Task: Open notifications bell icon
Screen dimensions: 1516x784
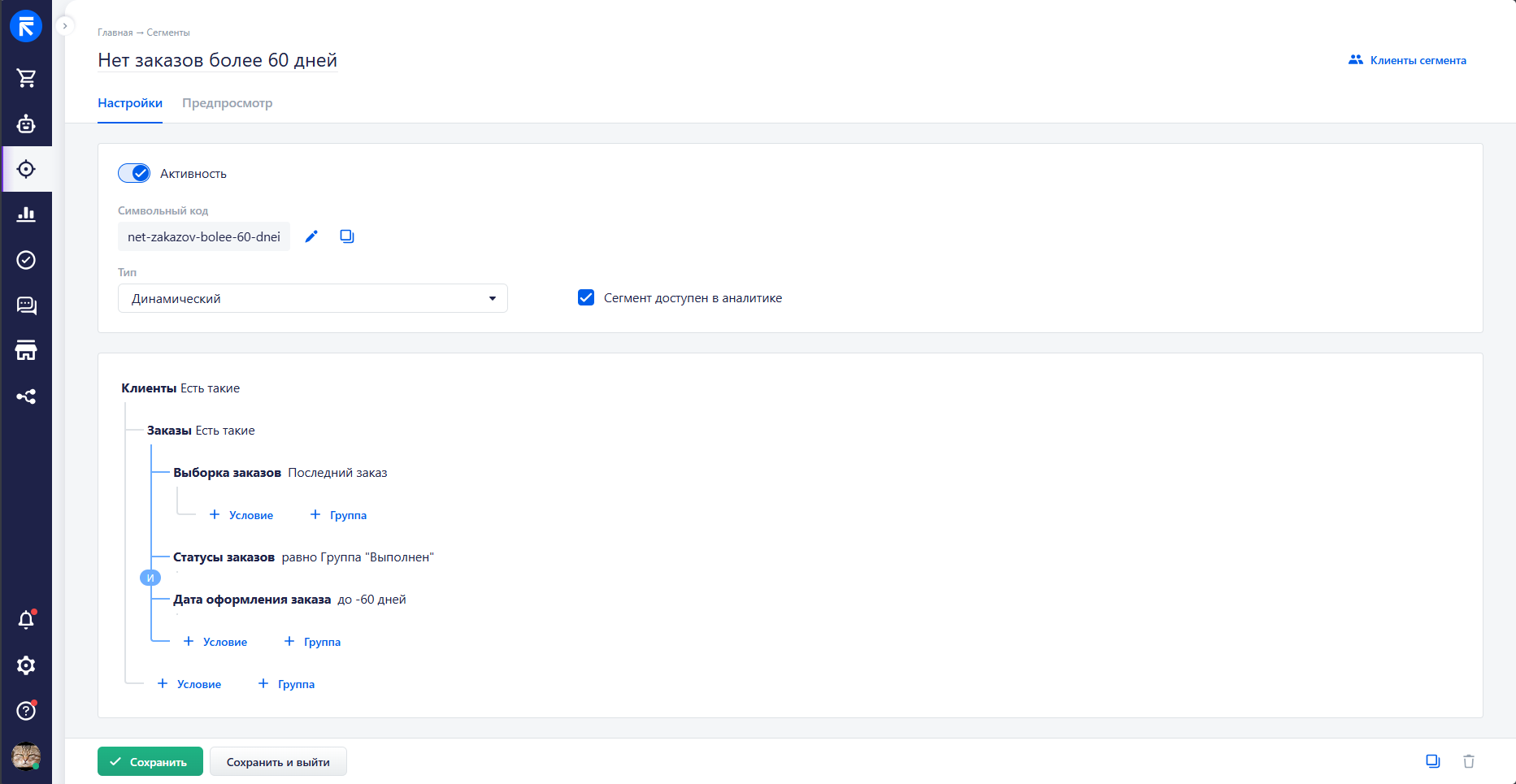Action: pos(26,620)
